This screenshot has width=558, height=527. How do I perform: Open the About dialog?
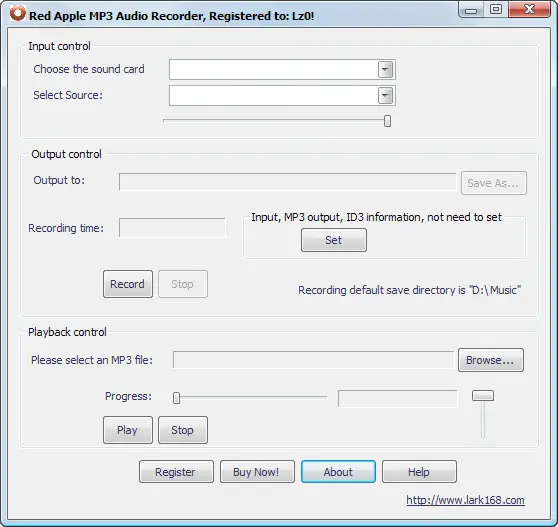(x=338, y=472)
